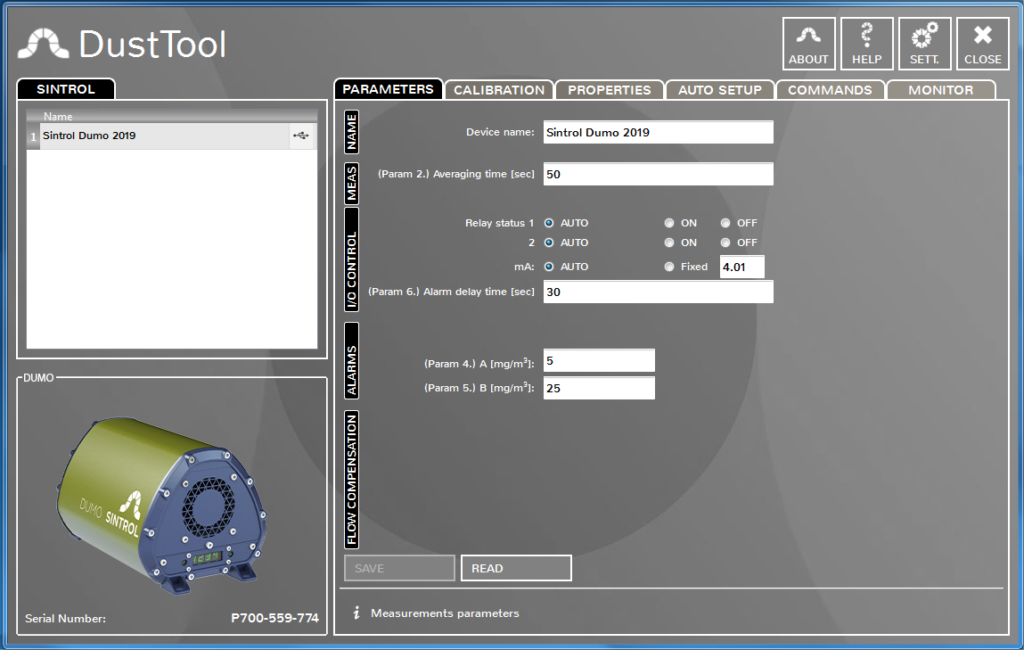1024x650 pixels.
Task: Click the DustTool logo
Action: point(122,44)
